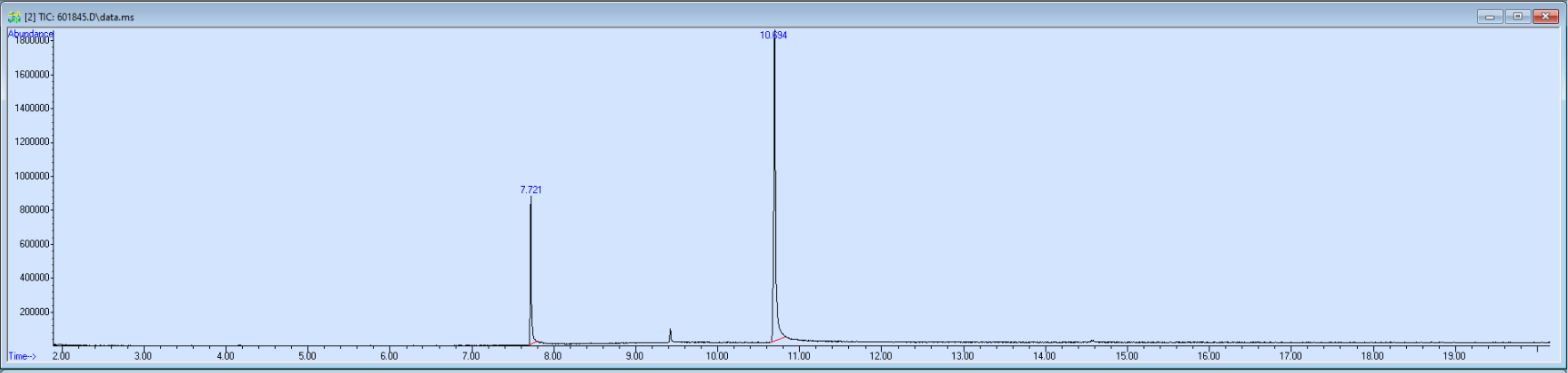Click the 8.00 time axis tick label

[553, 356]
